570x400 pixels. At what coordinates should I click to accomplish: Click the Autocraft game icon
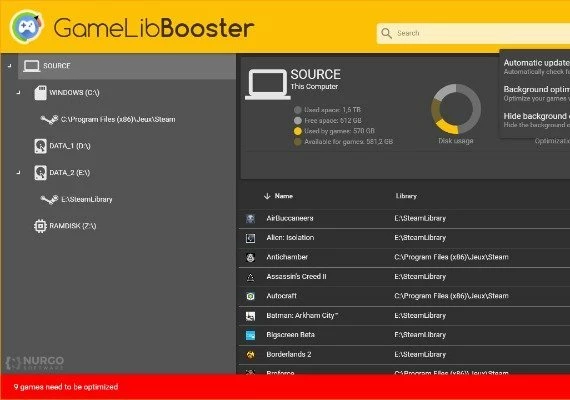(x=250, y=296)
